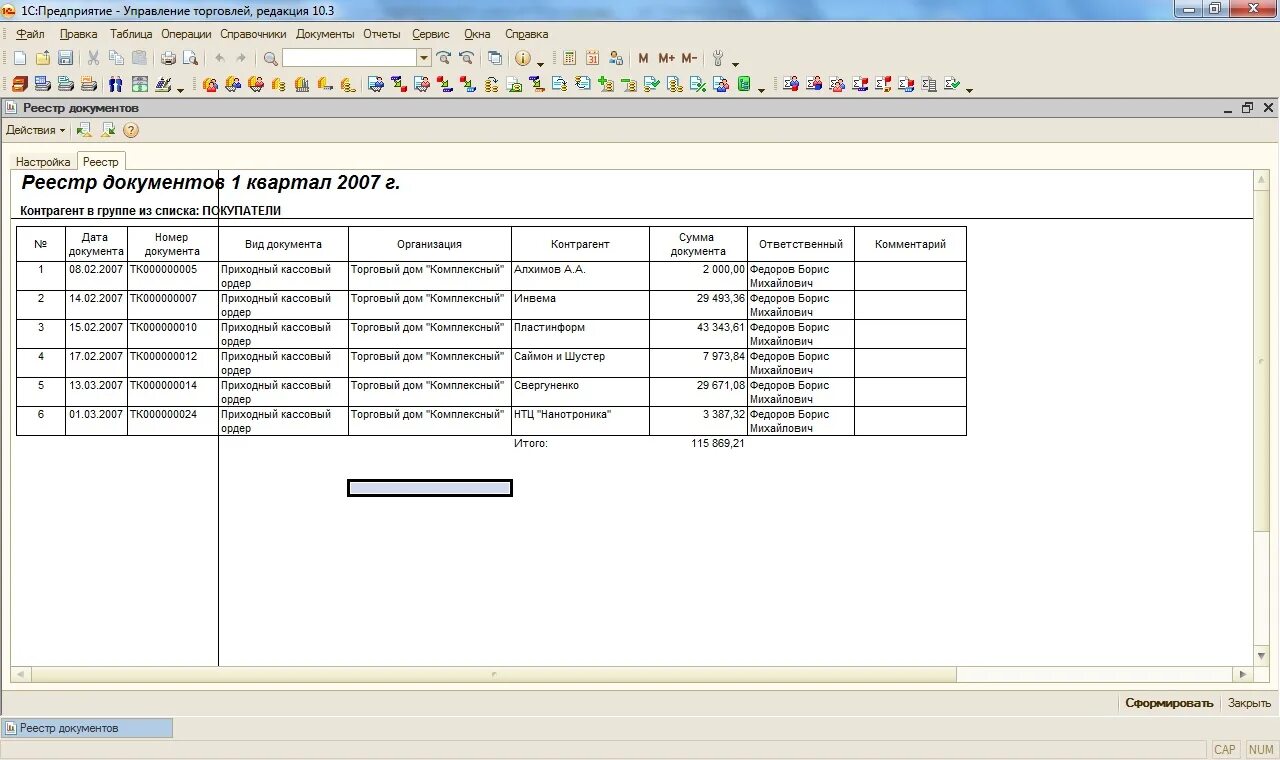The width and height of the screenshot is (1280, 760).
Task: Click inside the toolbar search field
Action: [x=349, y=59]
